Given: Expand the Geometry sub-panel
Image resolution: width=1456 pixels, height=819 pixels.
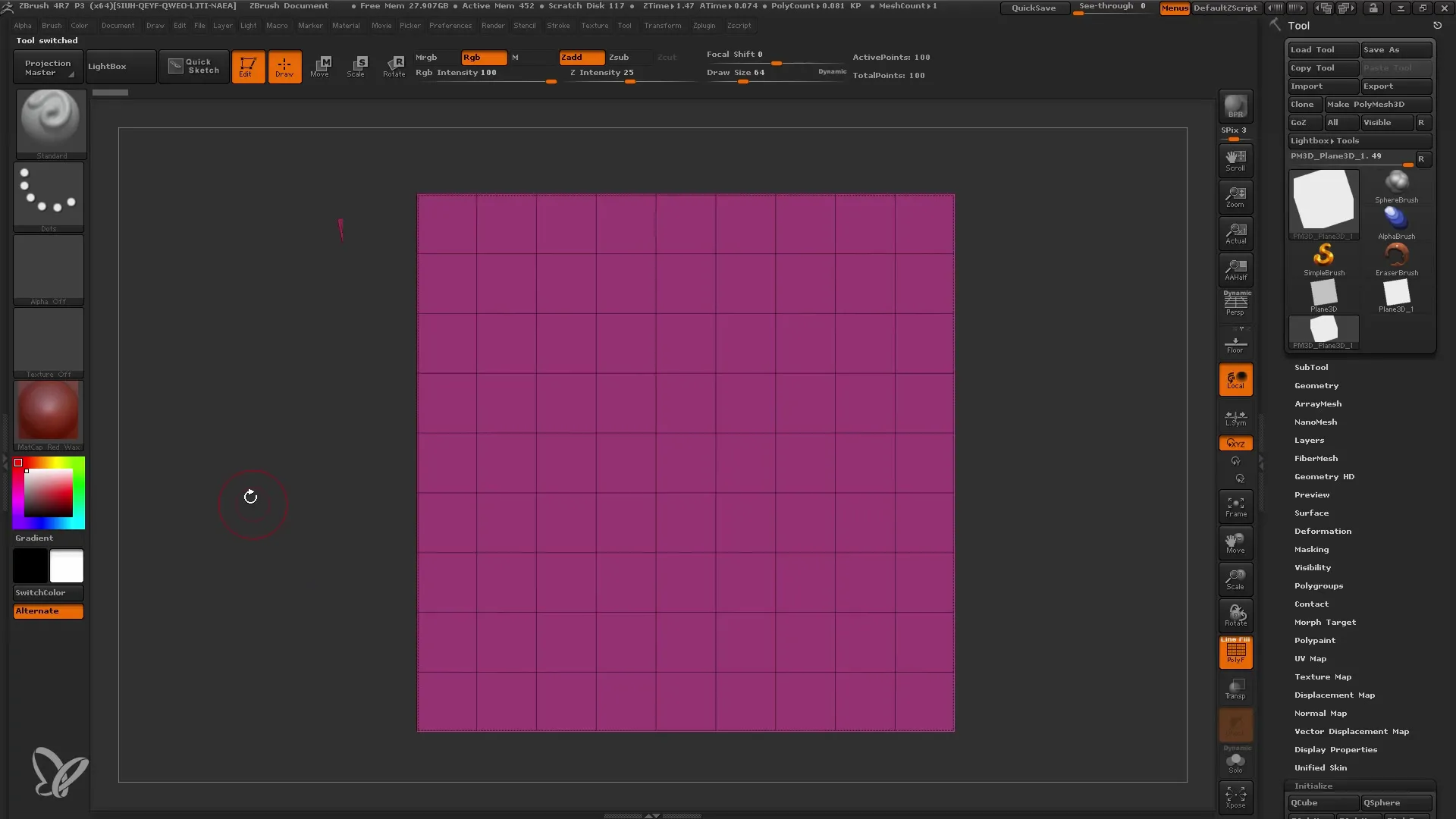Looking at the screenshot, I should (x=1316, y=385).
